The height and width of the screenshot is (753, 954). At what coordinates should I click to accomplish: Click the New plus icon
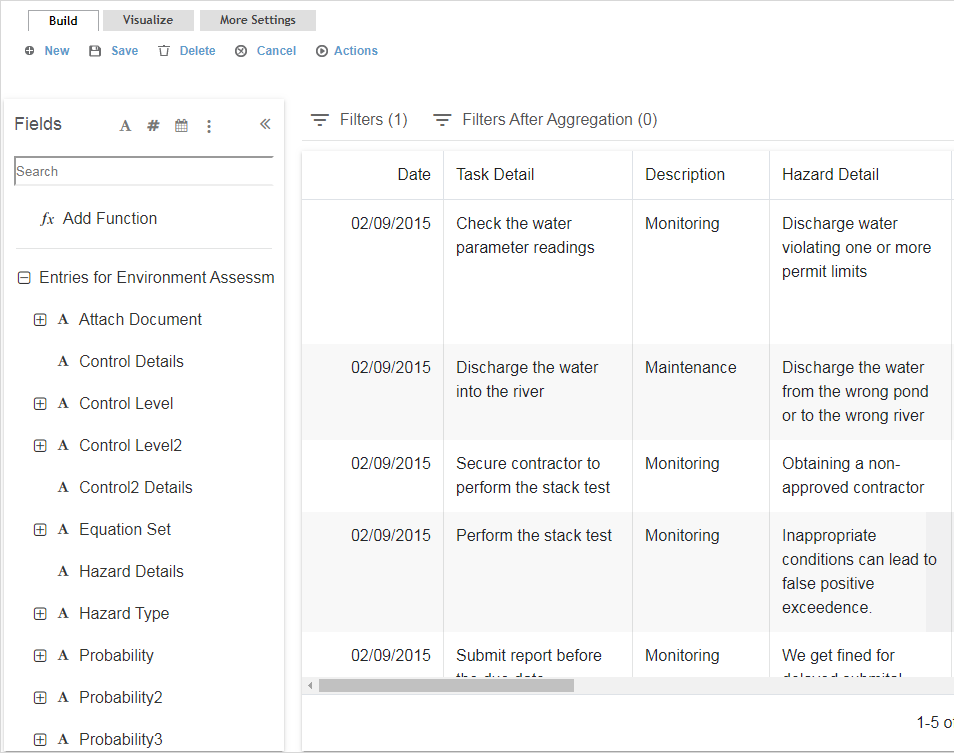click(x=29, y=51)
